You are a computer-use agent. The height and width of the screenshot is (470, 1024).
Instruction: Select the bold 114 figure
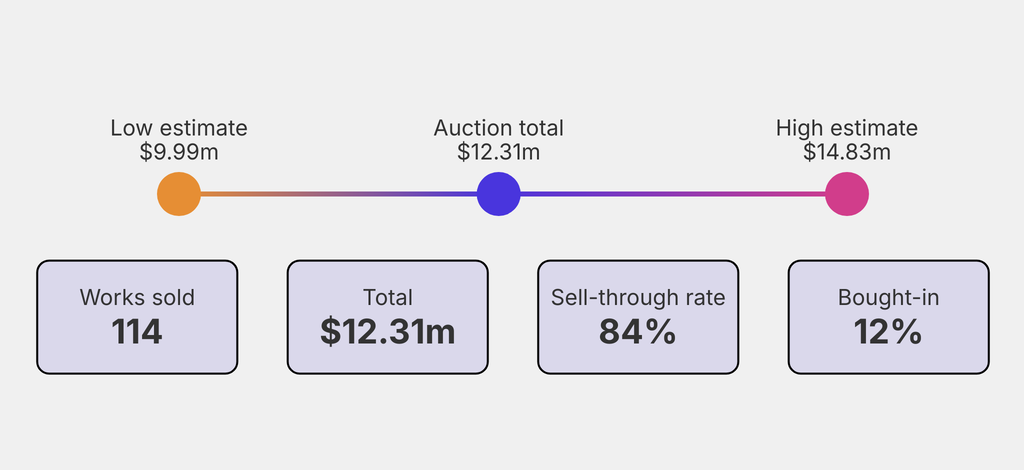coord(137,332)
